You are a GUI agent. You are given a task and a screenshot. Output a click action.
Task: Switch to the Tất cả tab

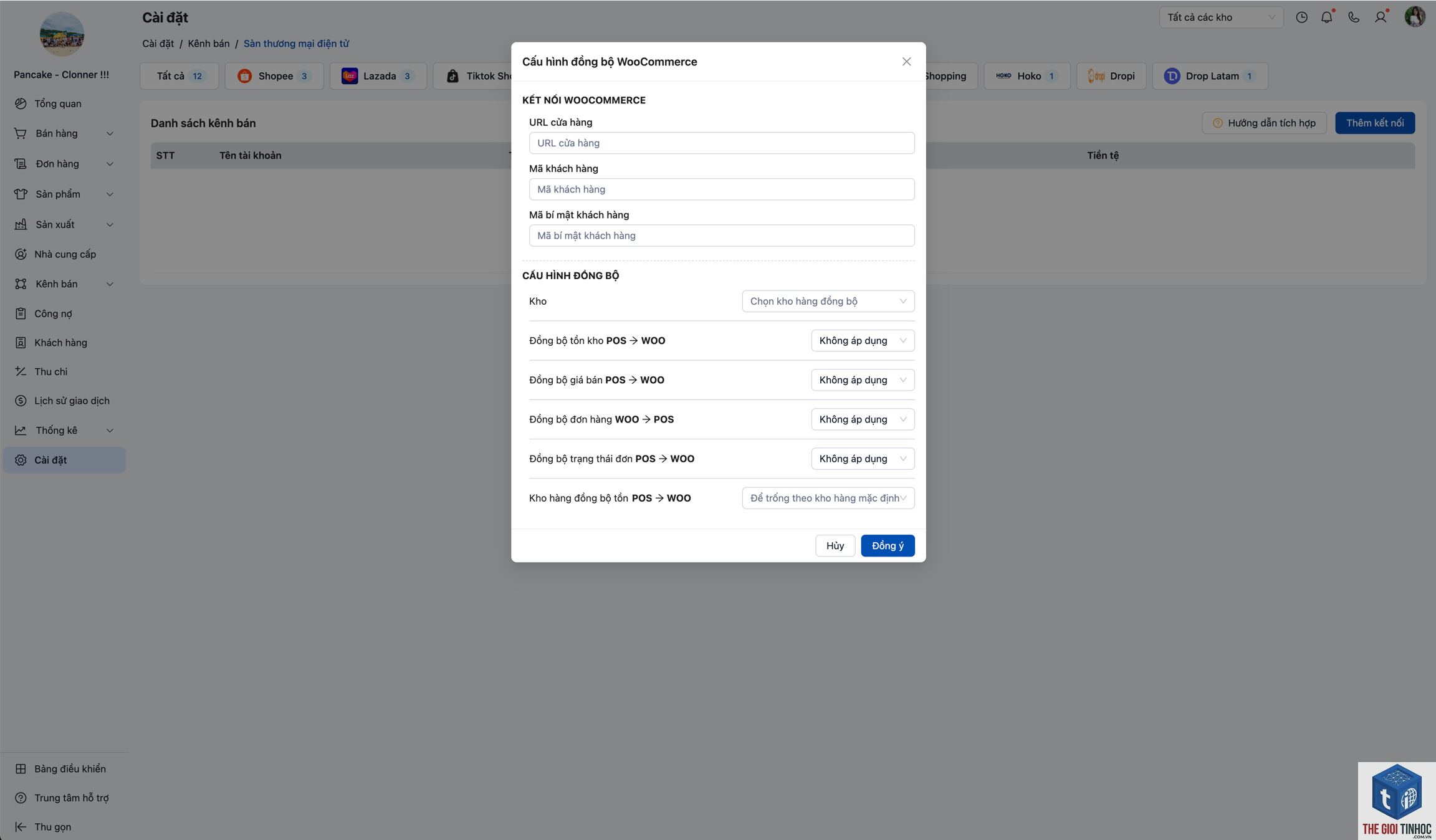179,76
